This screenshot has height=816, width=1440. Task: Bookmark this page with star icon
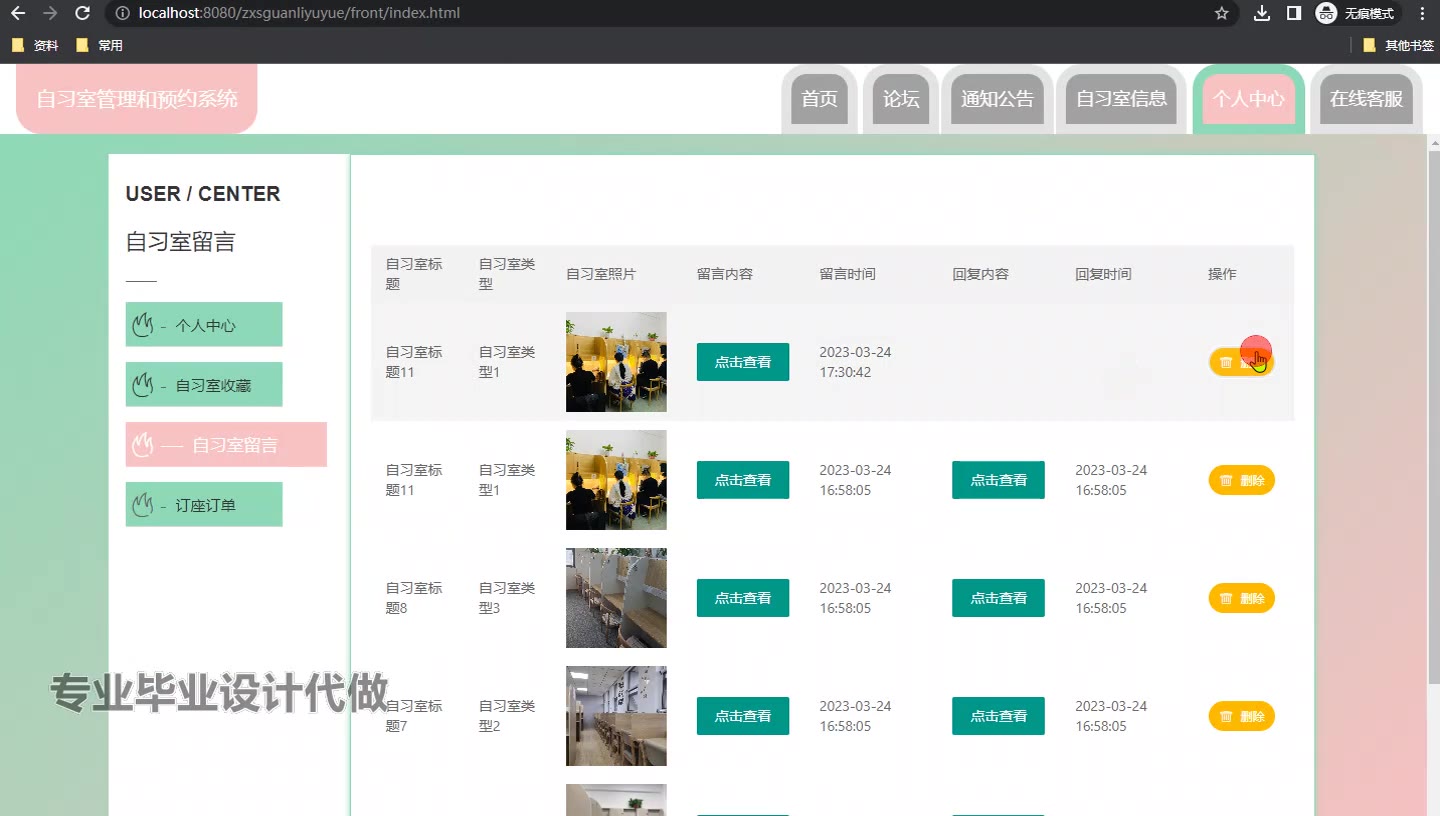pyautogui.click(x=1221, y=13)
